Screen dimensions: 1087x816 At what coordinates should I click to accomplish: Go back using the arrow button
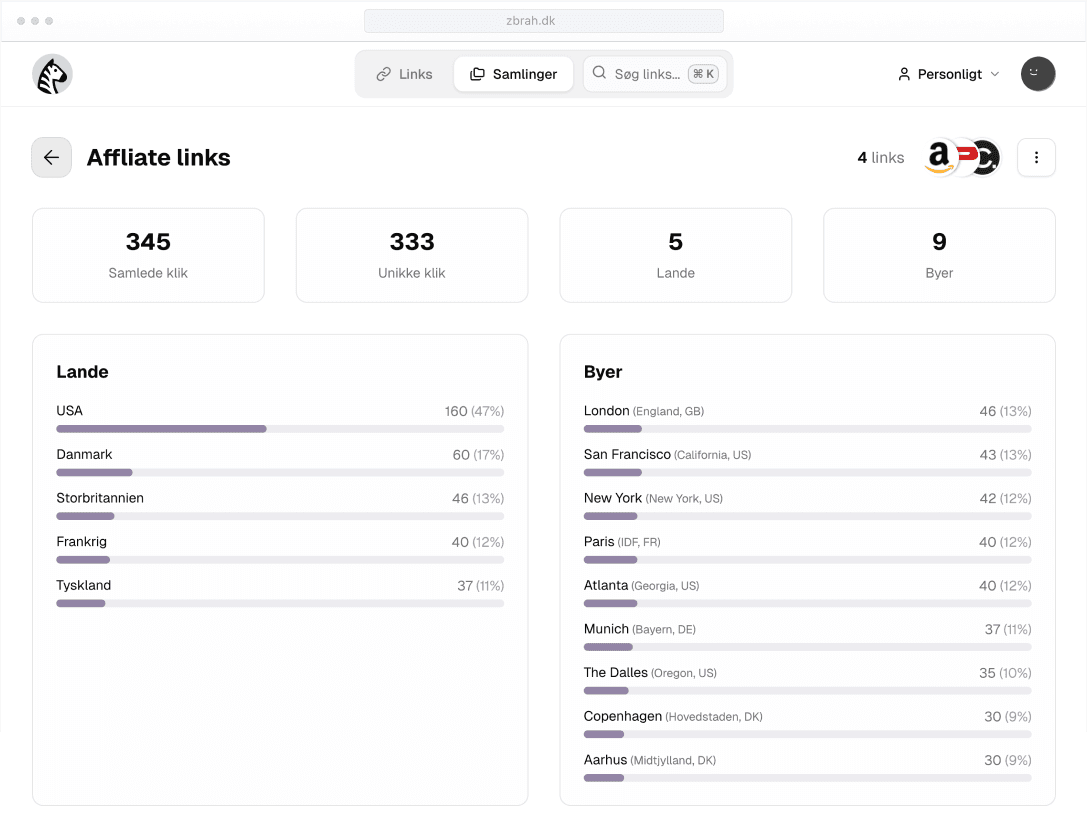pyautogui.click(x=51, y=158)
